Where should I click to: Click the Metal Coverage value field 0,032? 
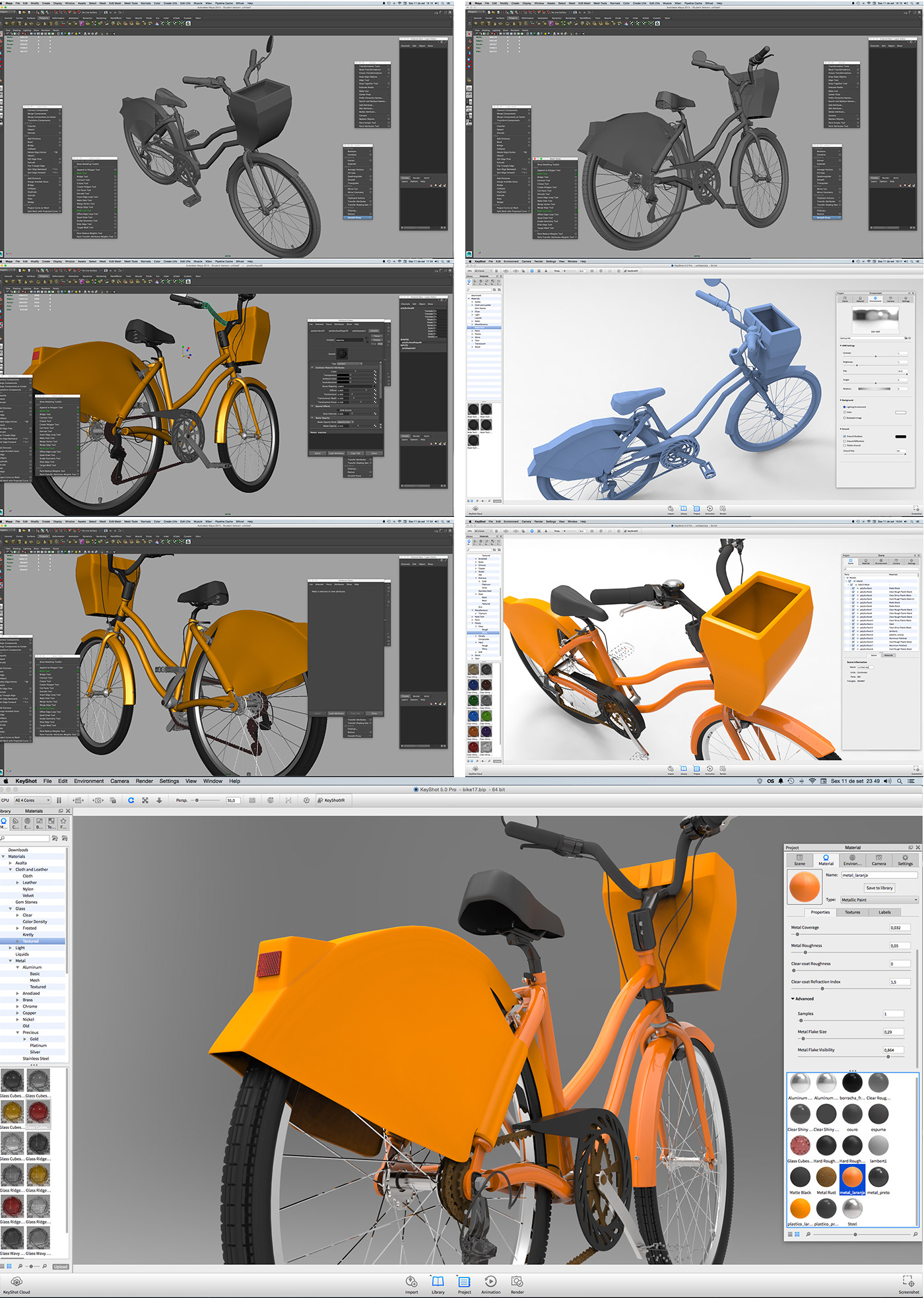click(x=900, y=928)
